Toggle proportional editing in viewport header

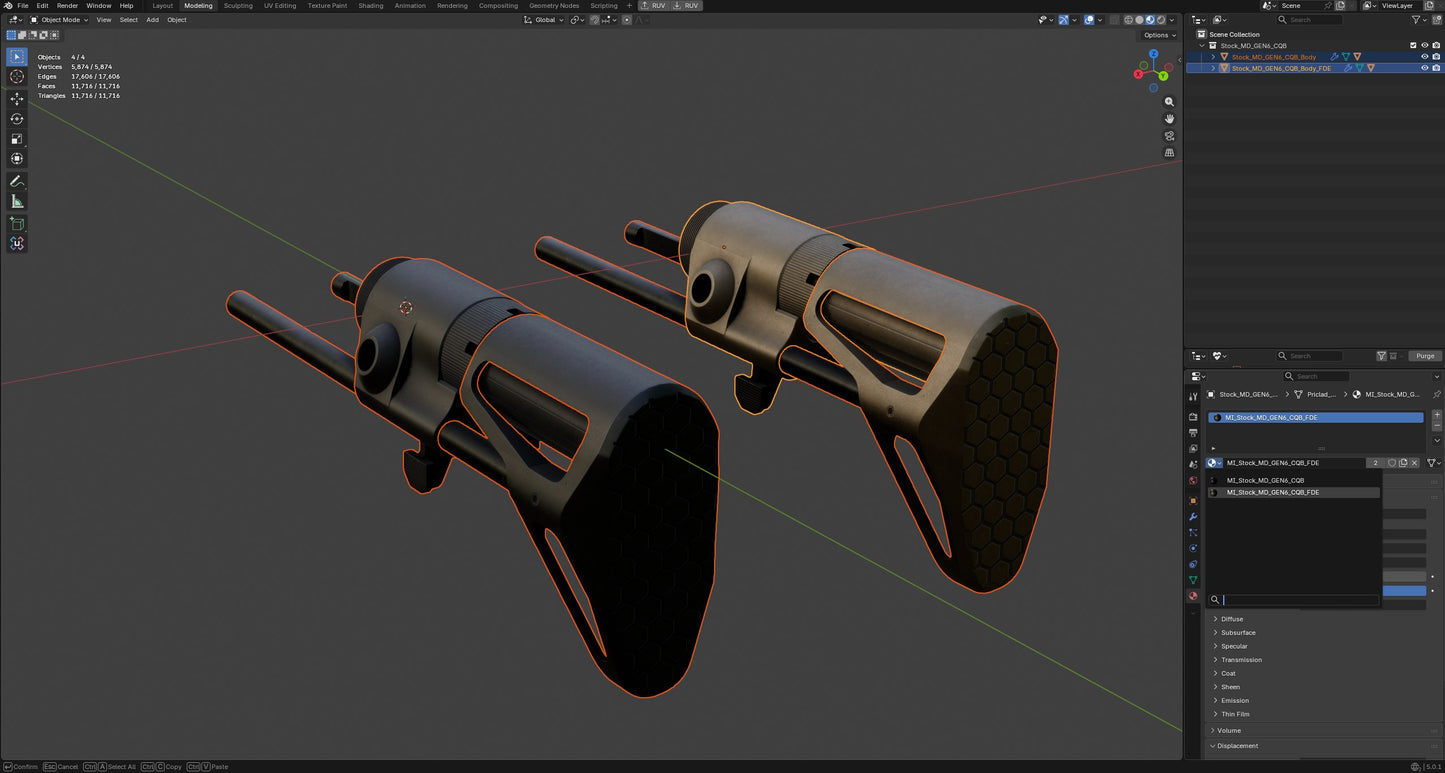[627, 20]
